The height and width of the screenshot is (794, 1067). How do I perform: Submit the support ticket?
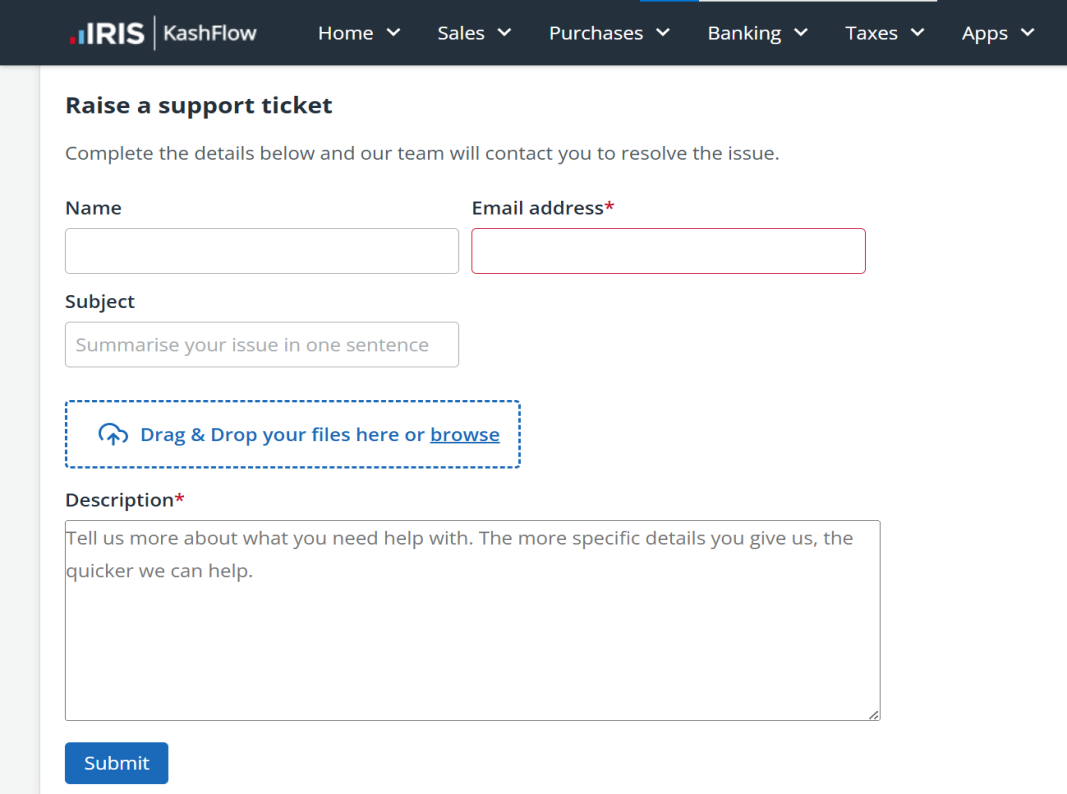click(x=116, y=763)
